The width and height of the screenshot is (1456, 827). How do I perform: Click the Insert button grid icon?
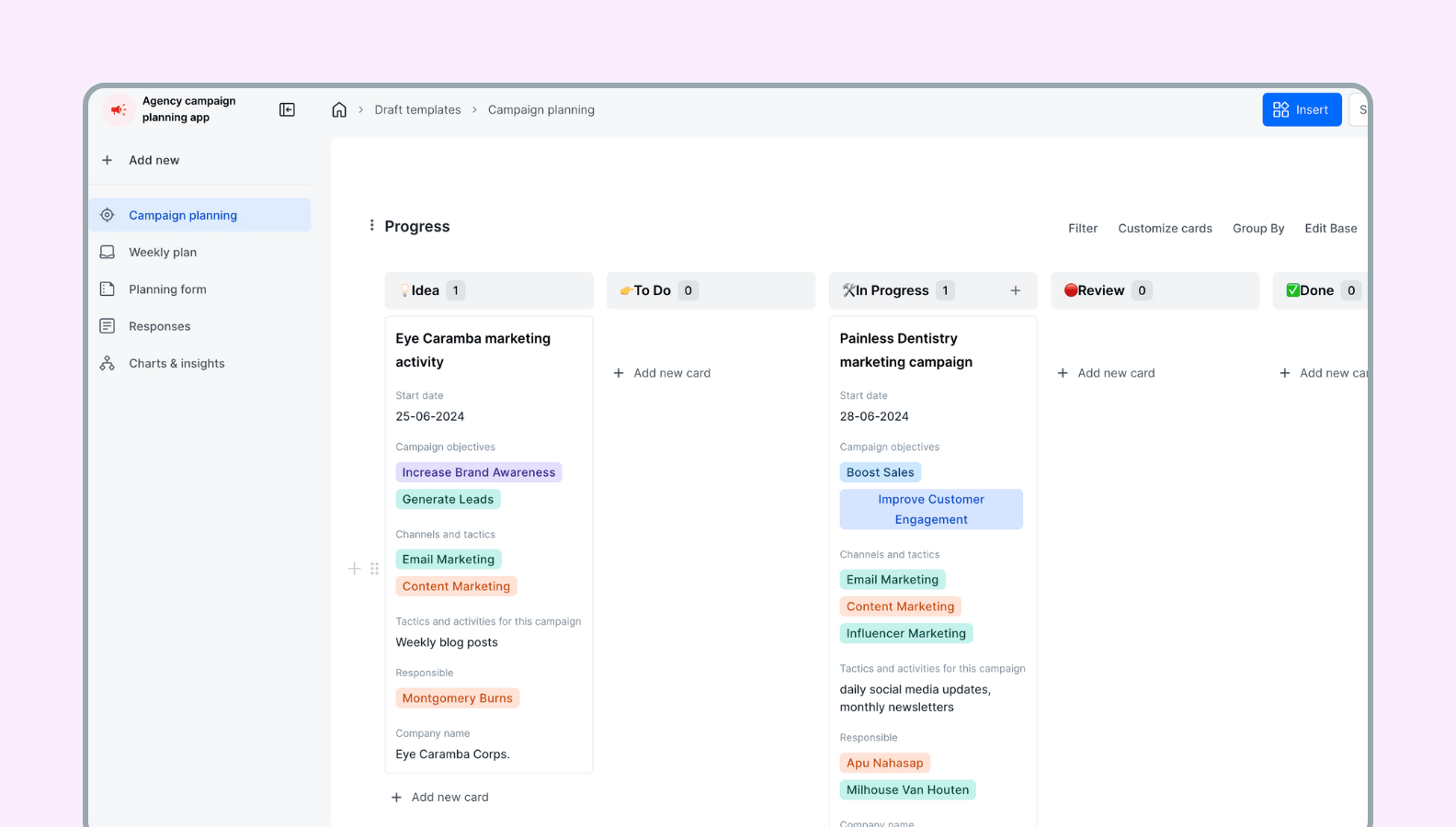pos(1280,109)
